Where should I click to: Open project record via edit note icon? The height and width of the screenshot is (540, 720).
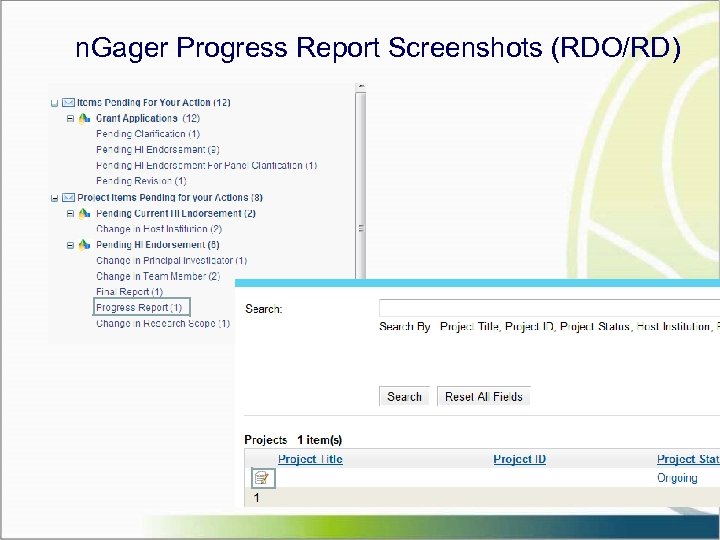coord(263,478)
